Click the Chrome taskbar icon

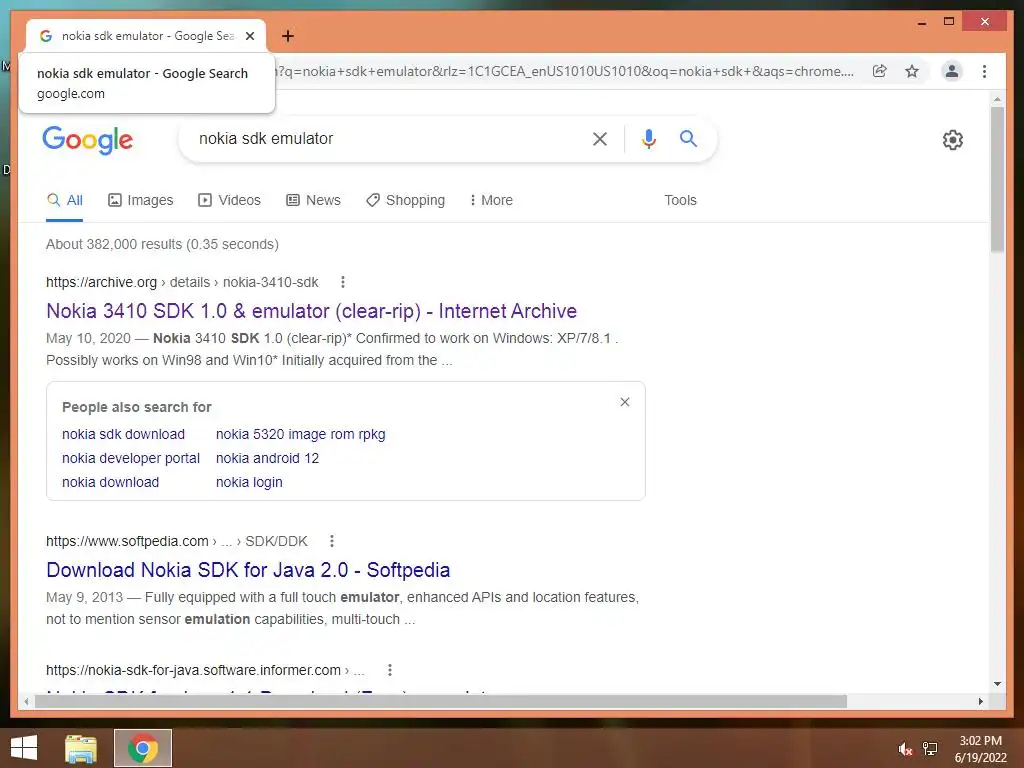(x=142, y=748)
